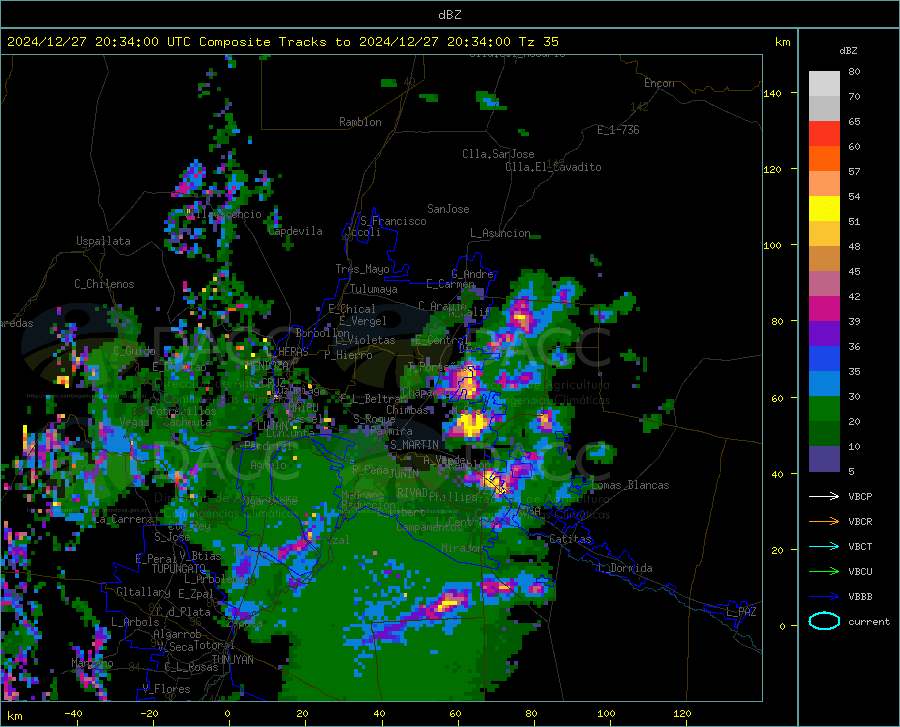
Task: Select the light gray 80-70 dBZ swatch
Action: 824,84
